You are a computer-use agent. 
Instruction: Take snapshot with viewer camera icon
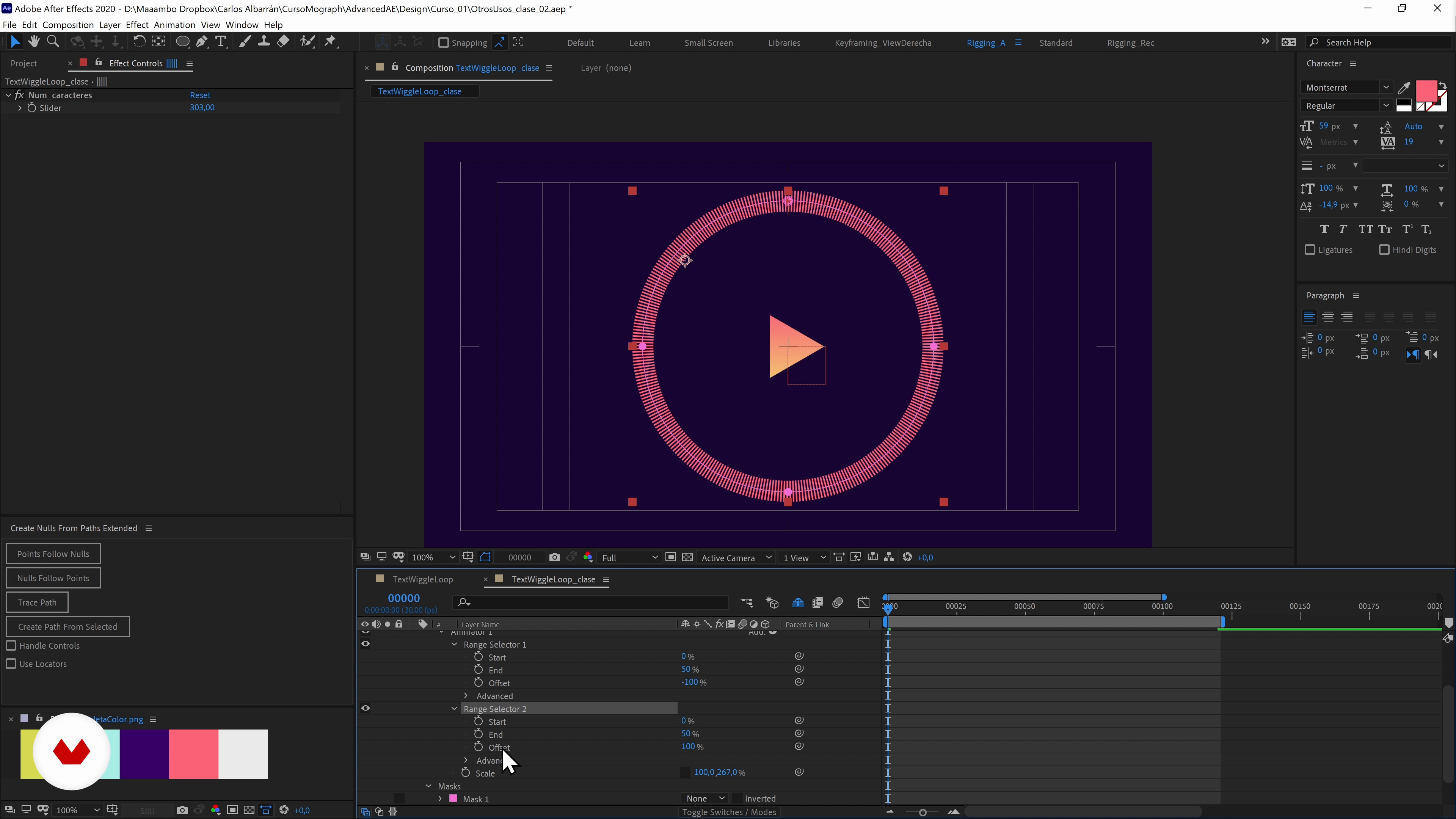point(554,557)
